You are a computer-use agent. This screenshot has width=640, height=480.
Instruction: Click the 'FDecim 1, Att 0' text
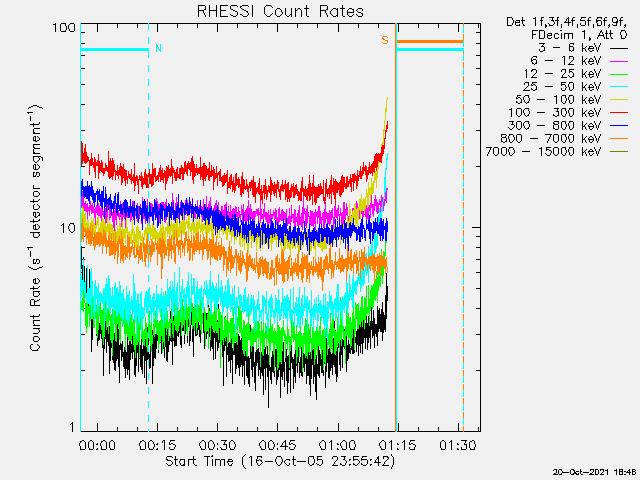click(x=579, y=35)
